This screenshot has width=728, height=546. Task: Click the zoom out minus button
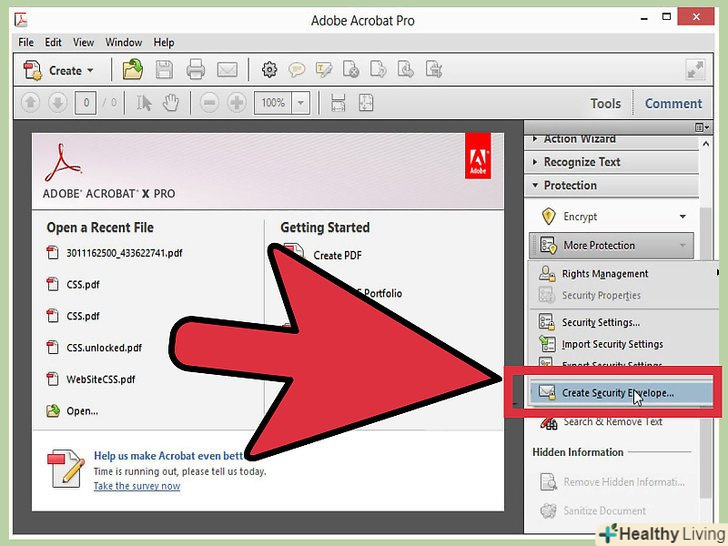[x=209, y=103]
